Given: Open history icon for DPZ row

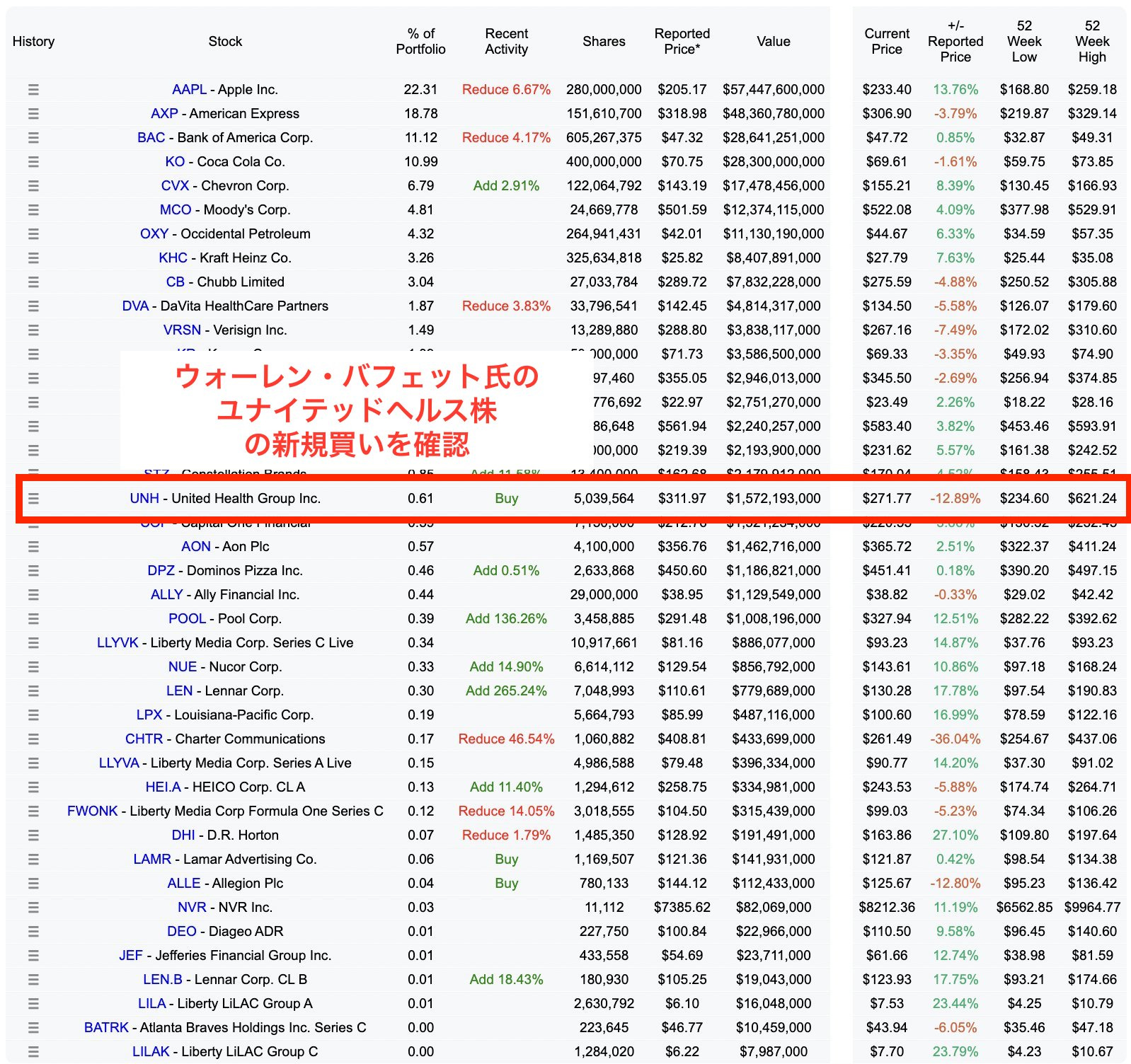Looking at the screenshot, I should pos(33,571).
